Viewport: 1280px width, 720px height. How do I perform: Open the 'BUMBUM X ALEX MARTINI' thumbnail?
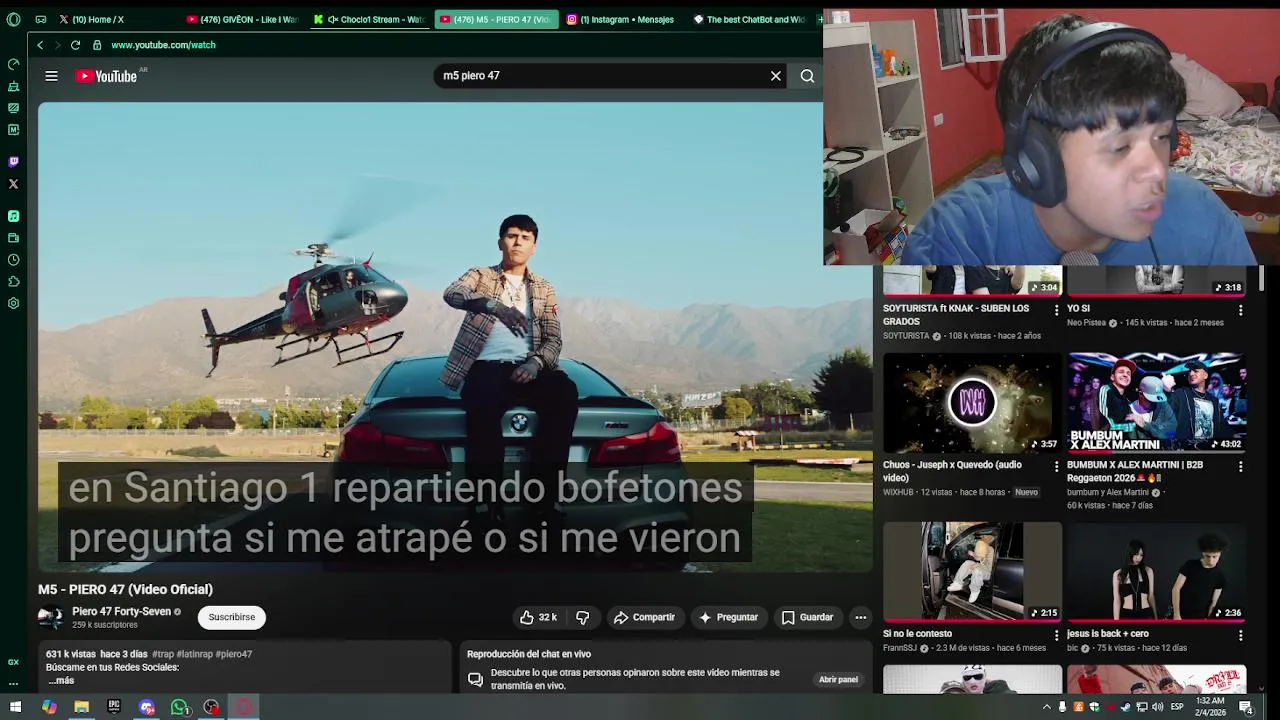pos(1156,403)
